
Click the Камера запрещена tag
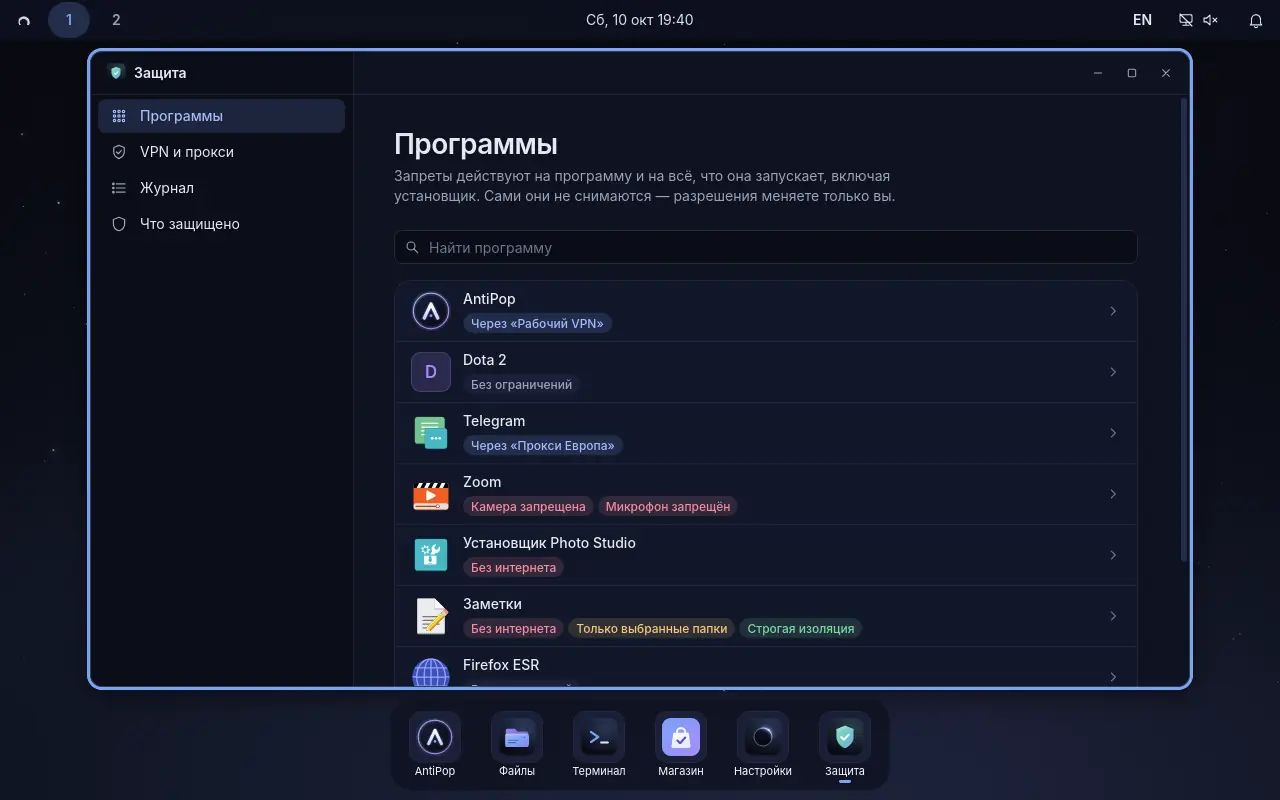click(x=528, y=507)
